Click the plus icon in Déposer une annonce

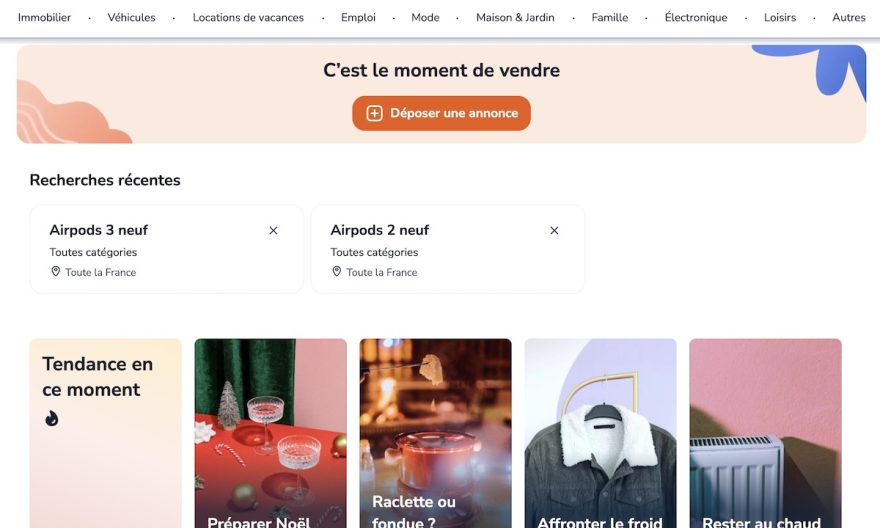[x=374, y=113]
